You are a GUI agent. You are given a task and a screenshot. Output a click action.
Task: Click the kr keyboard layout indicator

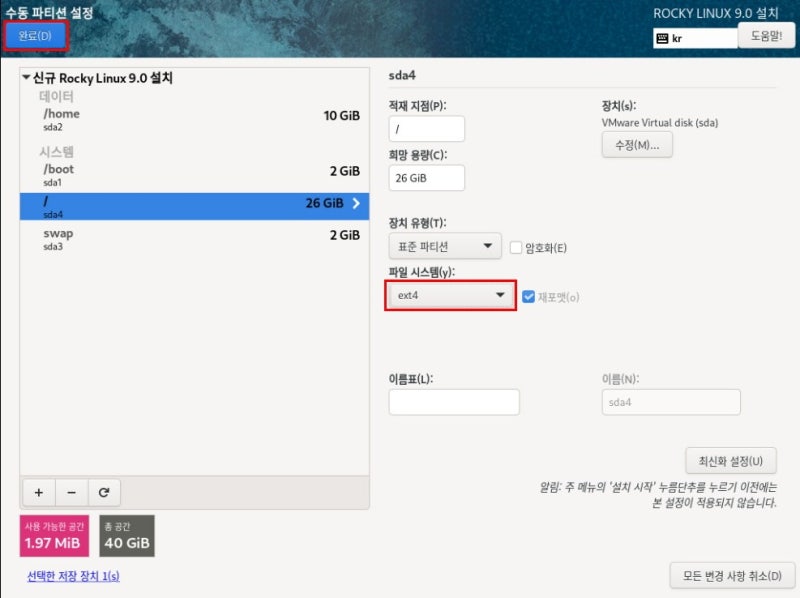click(x=695, y=38)
